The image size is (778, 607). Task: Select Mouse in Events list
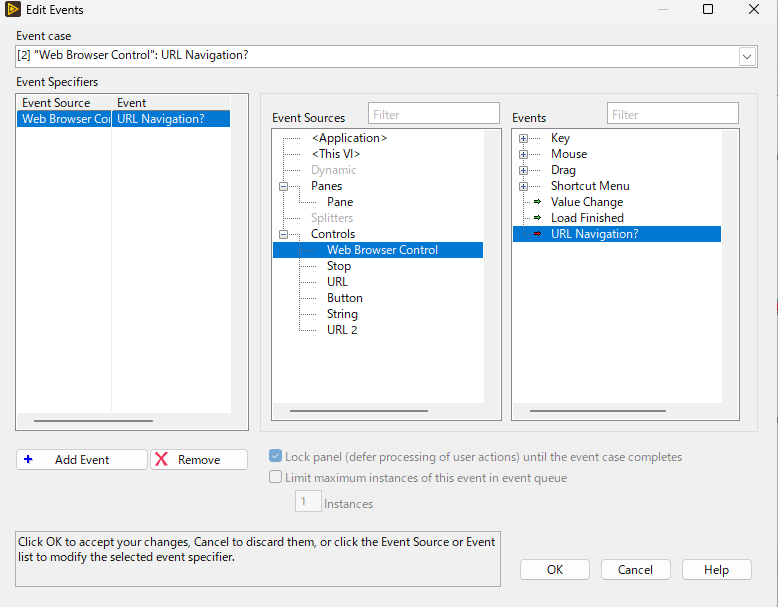(x=569, y=154)
